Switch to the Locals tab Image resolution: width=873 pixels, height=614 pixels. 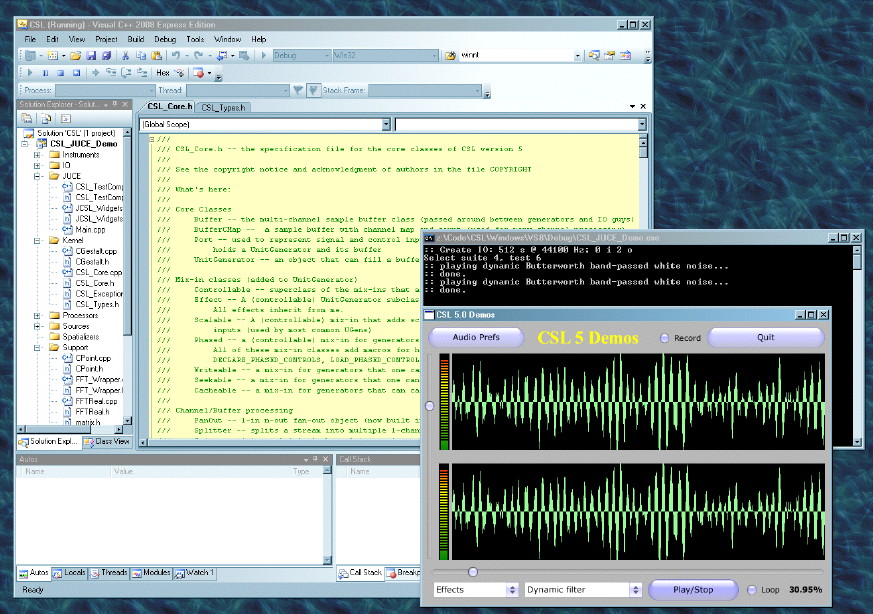pos(69,573)
